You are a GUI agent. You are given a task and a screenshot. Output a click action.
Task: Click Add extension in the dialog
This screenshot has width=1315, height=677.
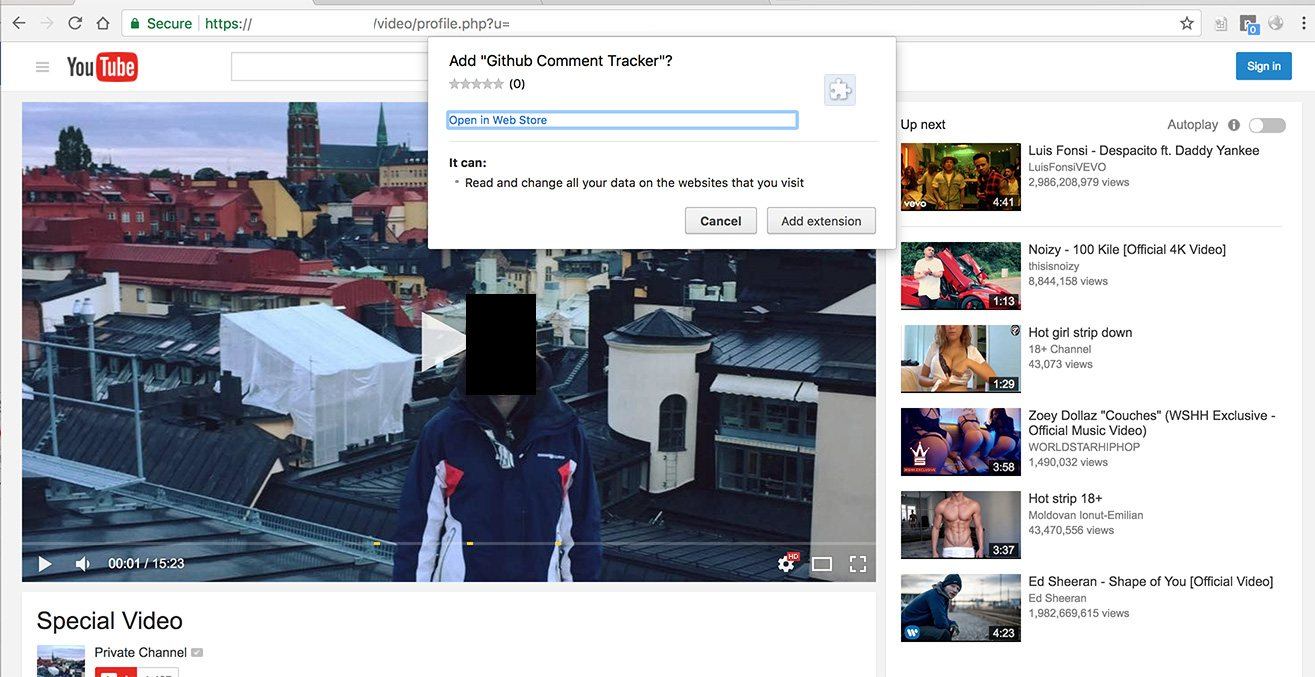(x=821, y=221)
